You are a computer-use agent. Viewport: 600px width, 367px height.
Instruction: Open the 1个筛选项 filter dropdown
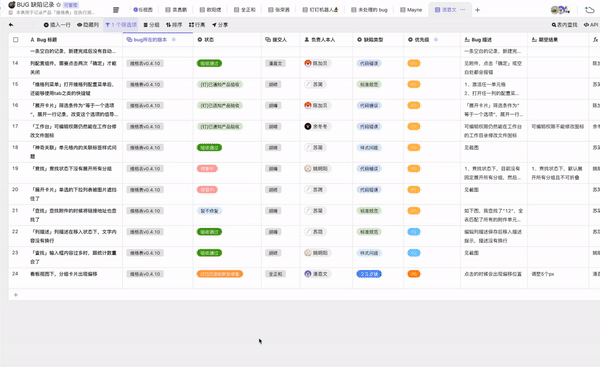click(x=121, y=25)
